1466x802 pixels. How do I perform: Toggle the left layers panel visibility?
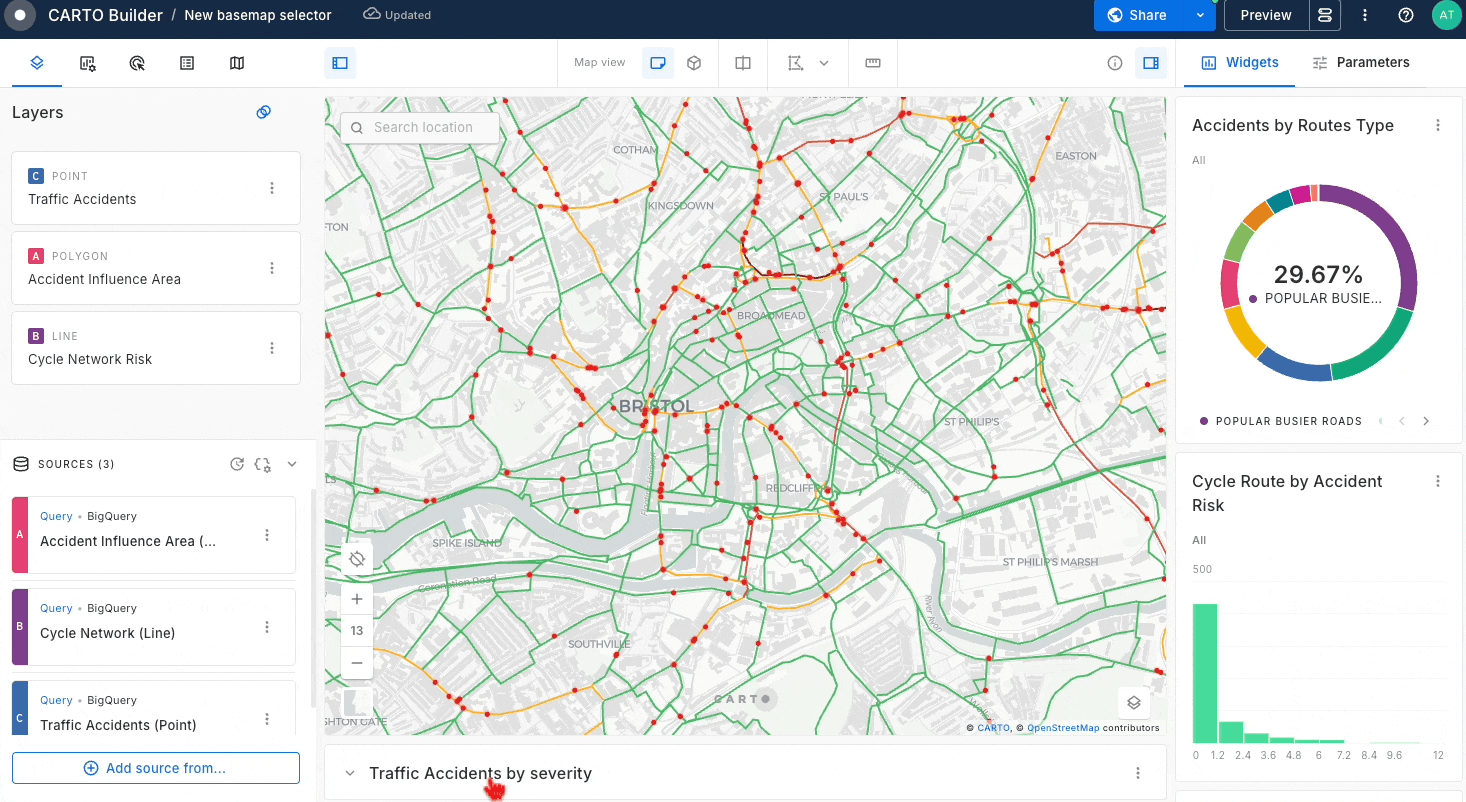[x=340, y=63]
